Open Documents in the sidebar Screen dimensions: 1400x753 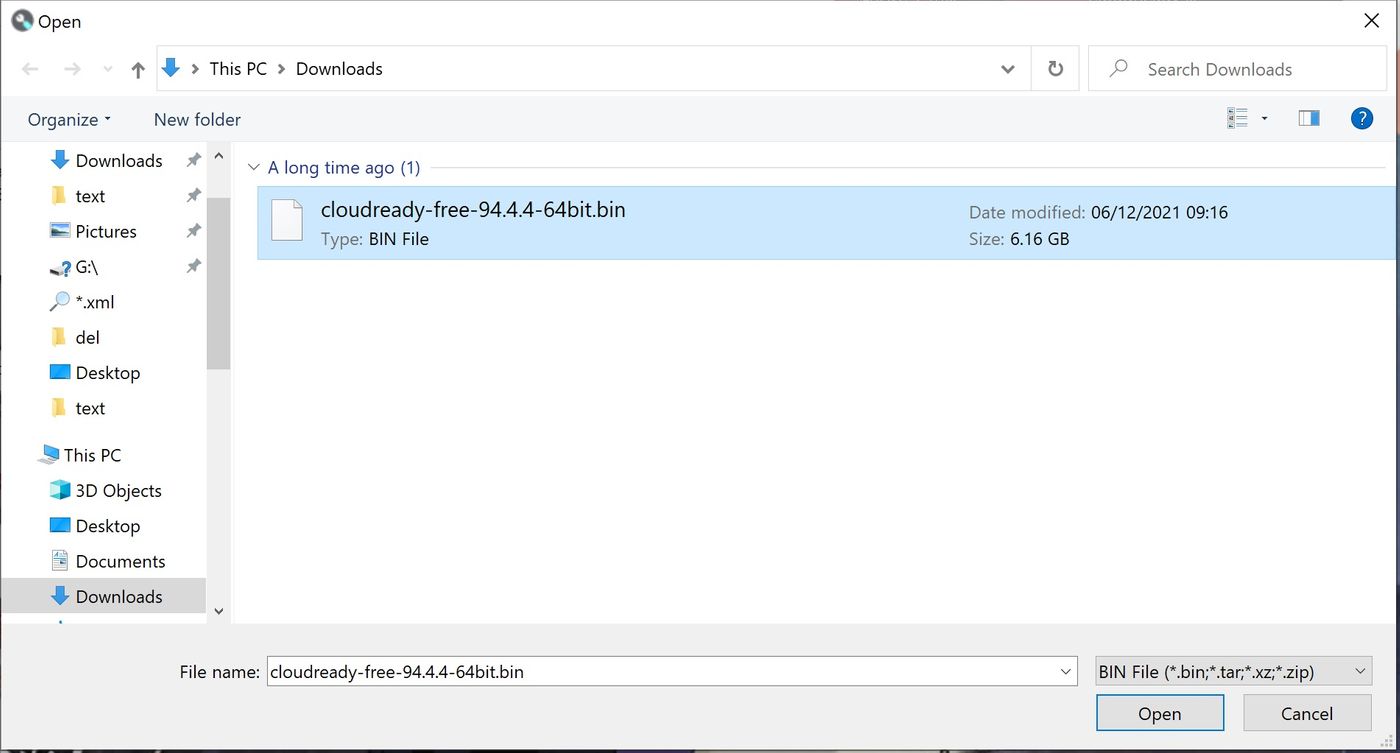click(x=120, y=561)
